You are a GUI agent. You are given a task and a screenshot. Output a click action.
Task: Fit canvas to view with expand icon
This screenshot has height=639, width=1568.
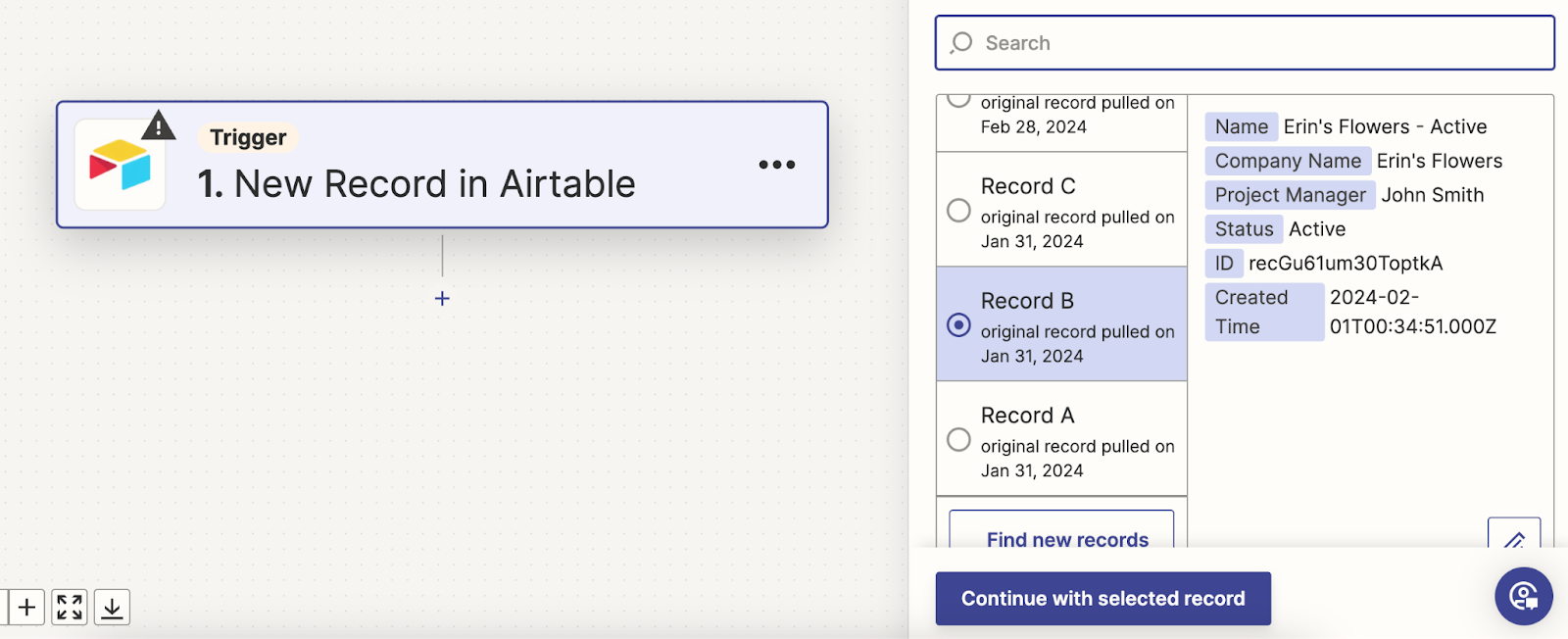pyautogui.click(x=70, y=608)
